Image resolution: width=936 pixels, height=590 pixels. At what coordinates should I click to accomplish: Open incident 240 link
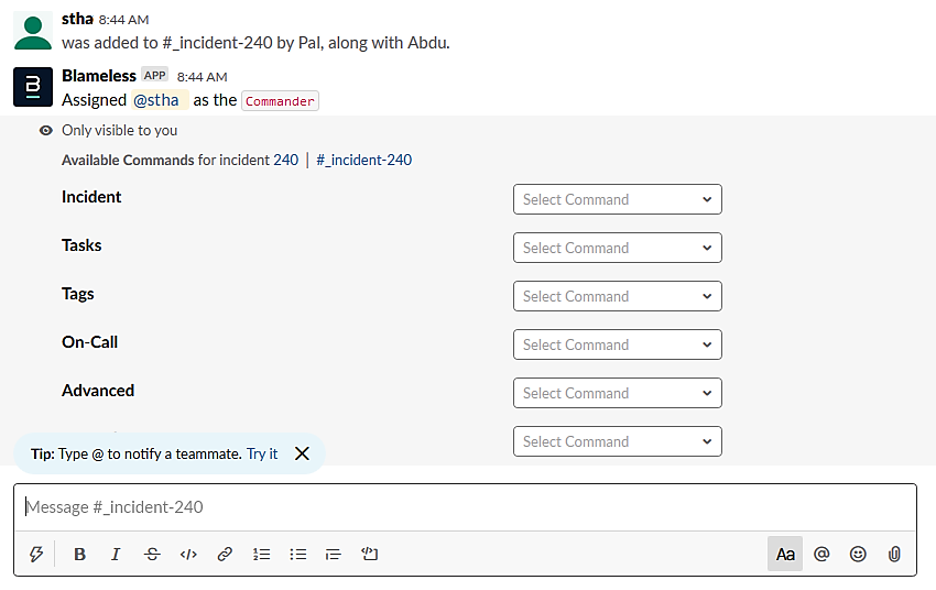(286, 160)
